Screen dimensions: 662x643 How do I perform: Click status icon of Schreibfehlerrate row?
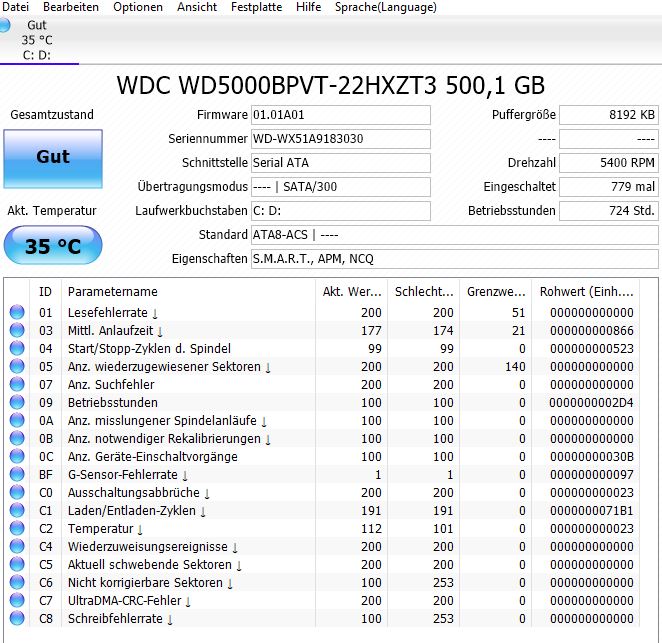17,619
